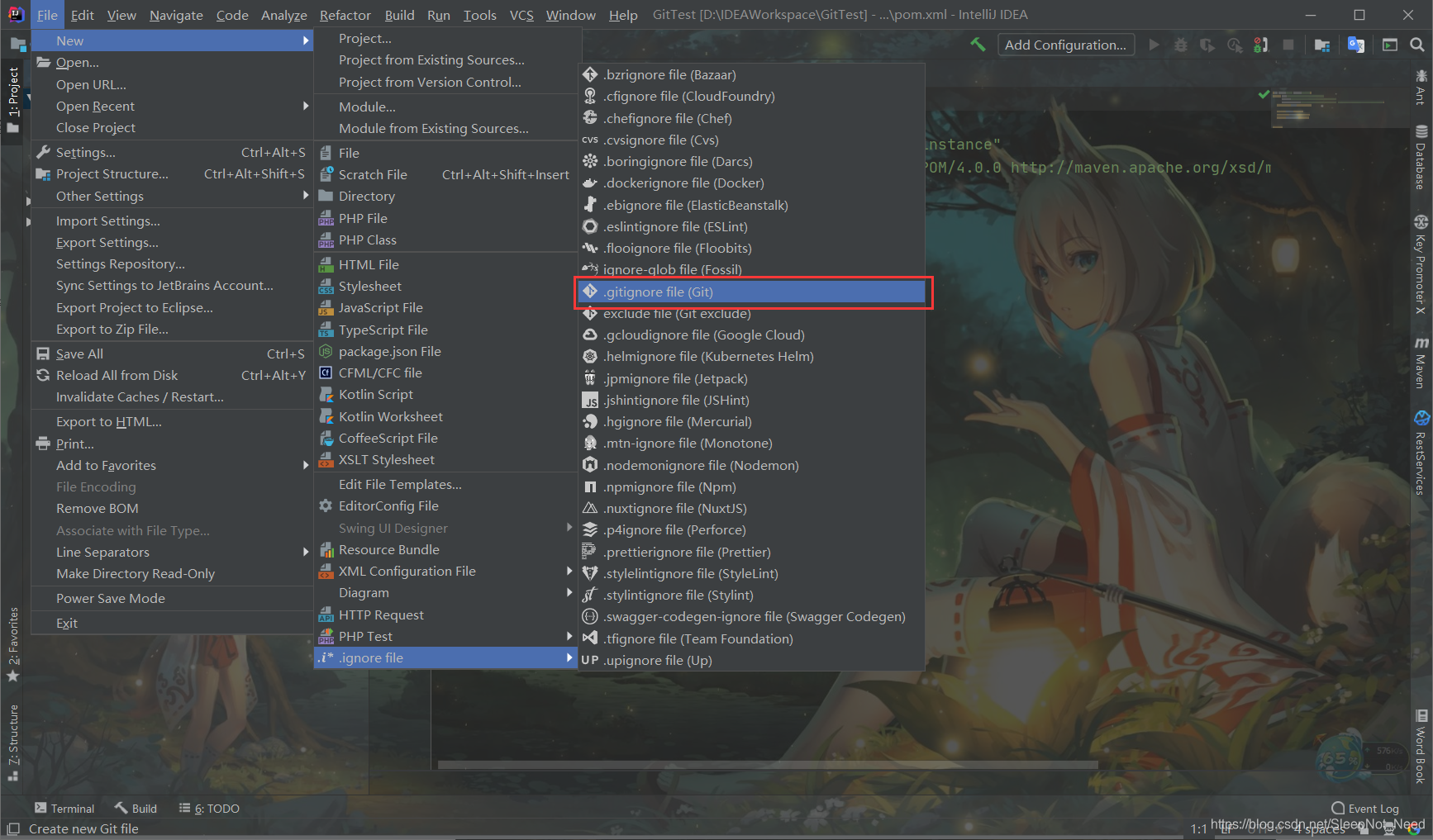The width and height of the screenshot is (1433, 840).
Task: Select .bzrignore file (Bazaar)
Action: tap(751, 74)
